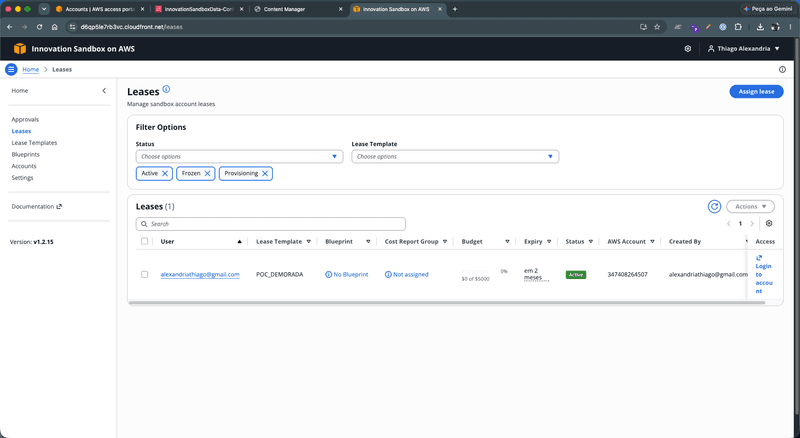Screen dimensions: 800x438
Task: Open the Status filter dropdown
Action: (x=239, y=157)
